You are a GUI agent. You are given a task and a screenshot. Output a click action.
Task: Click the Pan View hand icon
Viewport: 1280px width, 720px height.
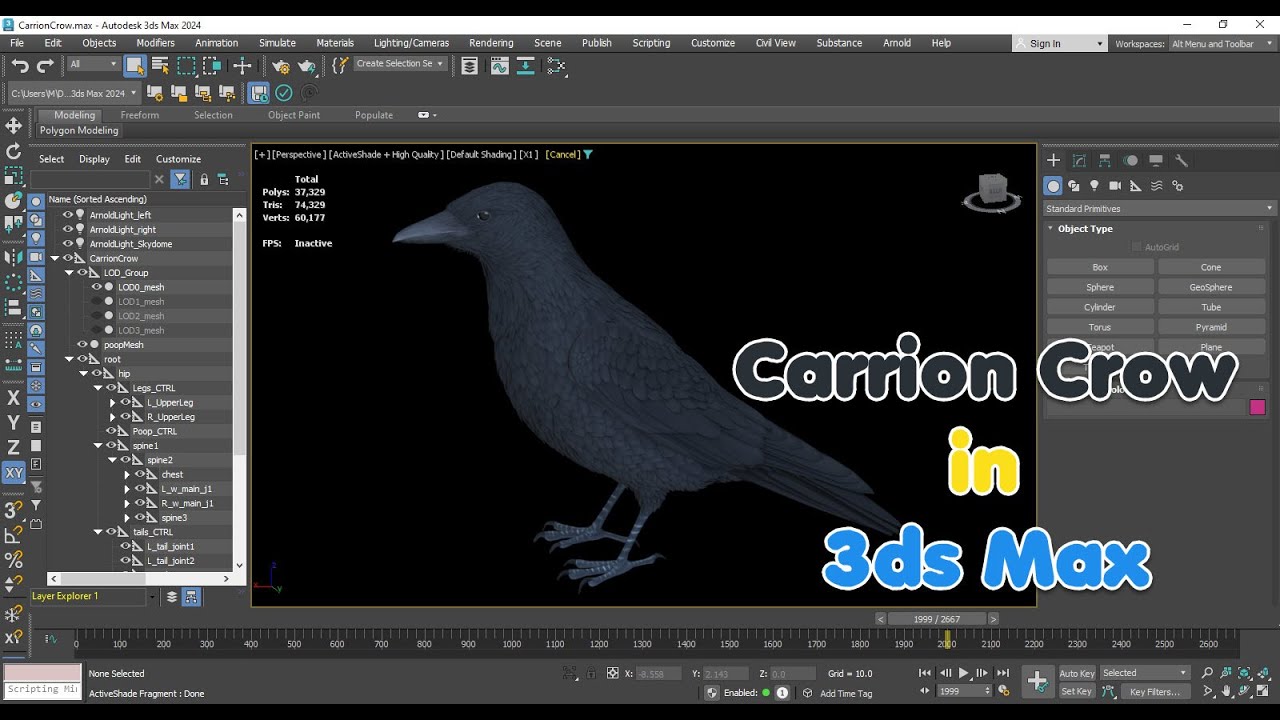pos(1226,691)
